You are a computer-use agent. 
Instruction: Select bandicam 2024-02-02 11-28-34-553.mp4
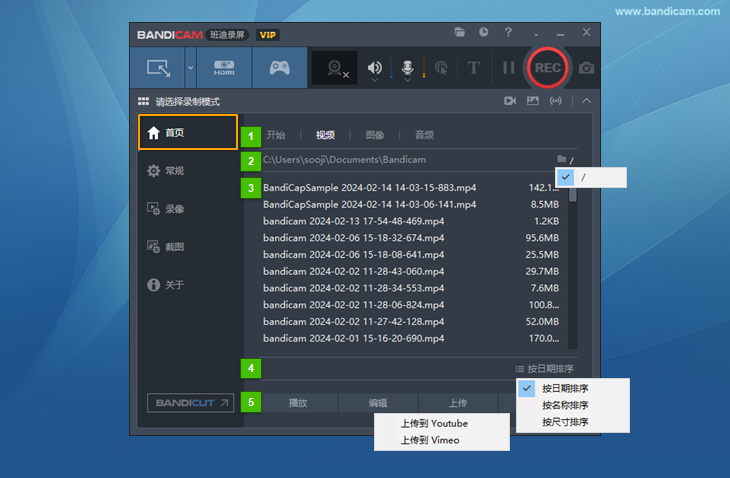[x=354, y=288]
